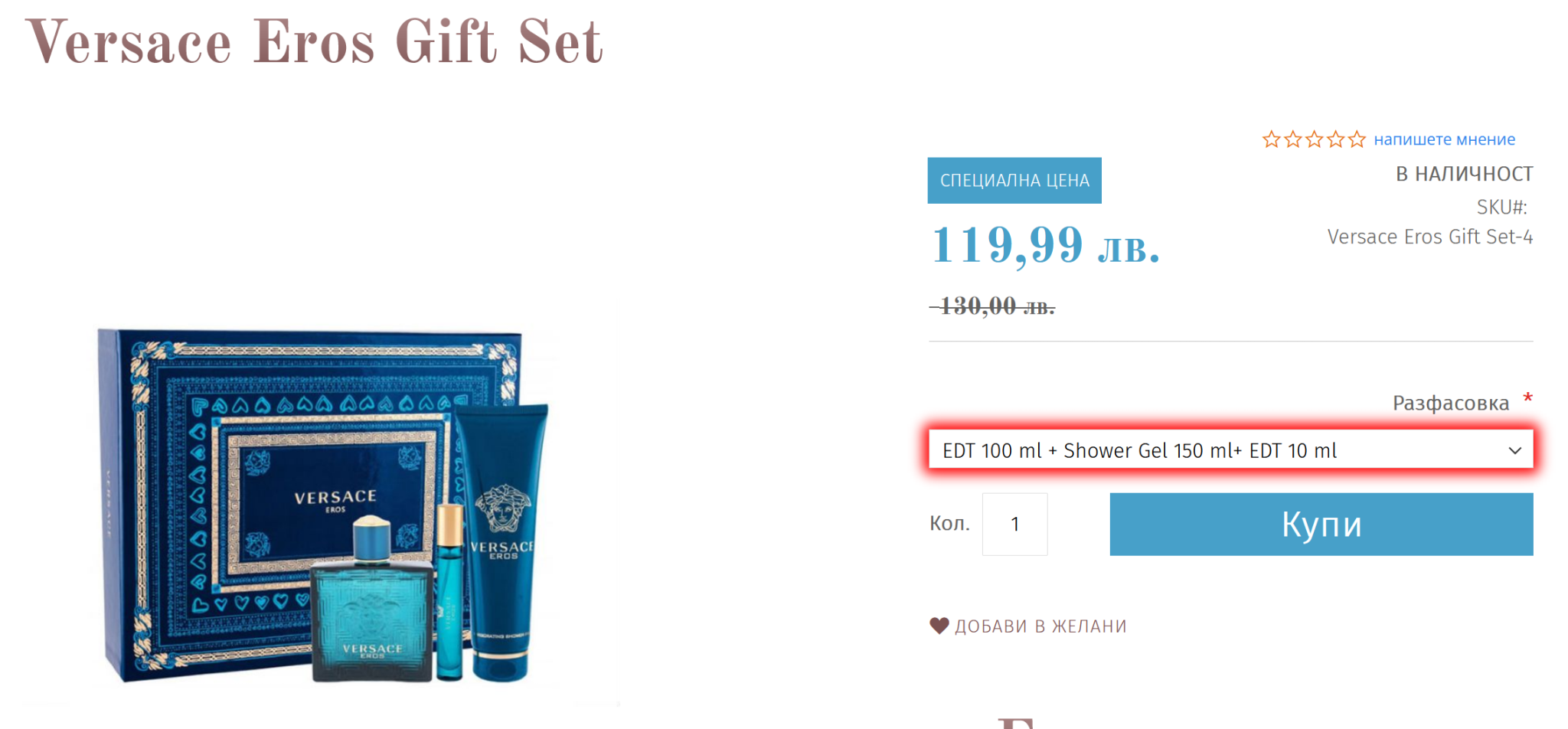Click the Кол. quantity input field
Viewport: 1568px width, 729px height.
click(1014, 525)
